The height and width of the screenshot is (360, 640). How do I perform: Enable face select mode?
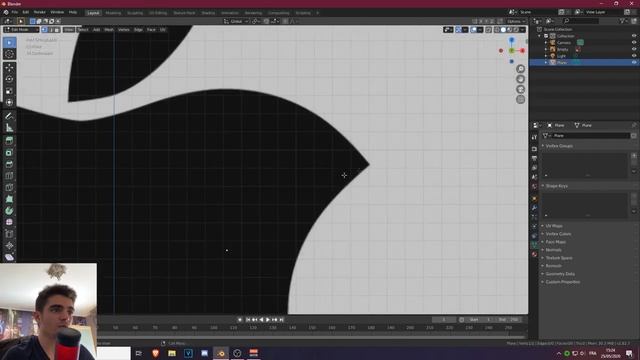pyautogui.click(x=57, y=30)
